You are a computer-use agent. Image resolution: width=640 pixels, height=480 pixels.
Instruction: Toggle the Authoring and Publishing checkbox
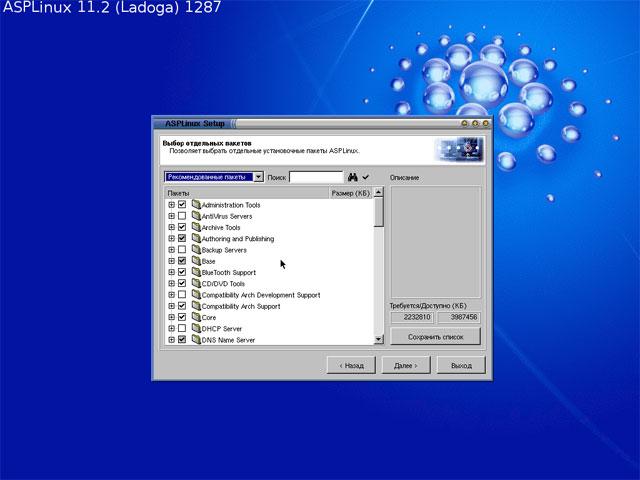[x=182, y=238]
